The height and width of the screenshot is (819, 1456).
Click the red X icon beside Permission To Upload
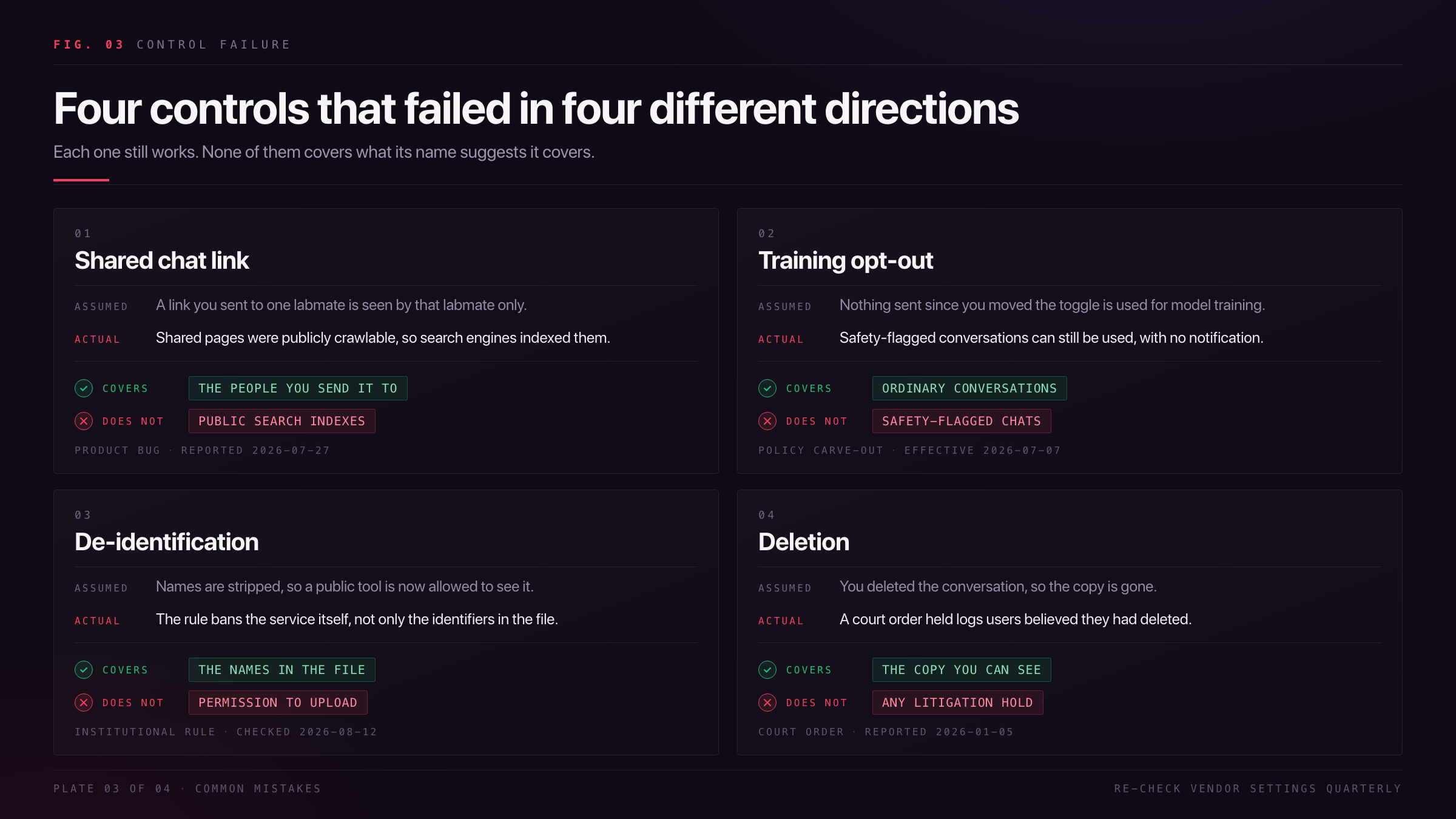click(84, 703)
